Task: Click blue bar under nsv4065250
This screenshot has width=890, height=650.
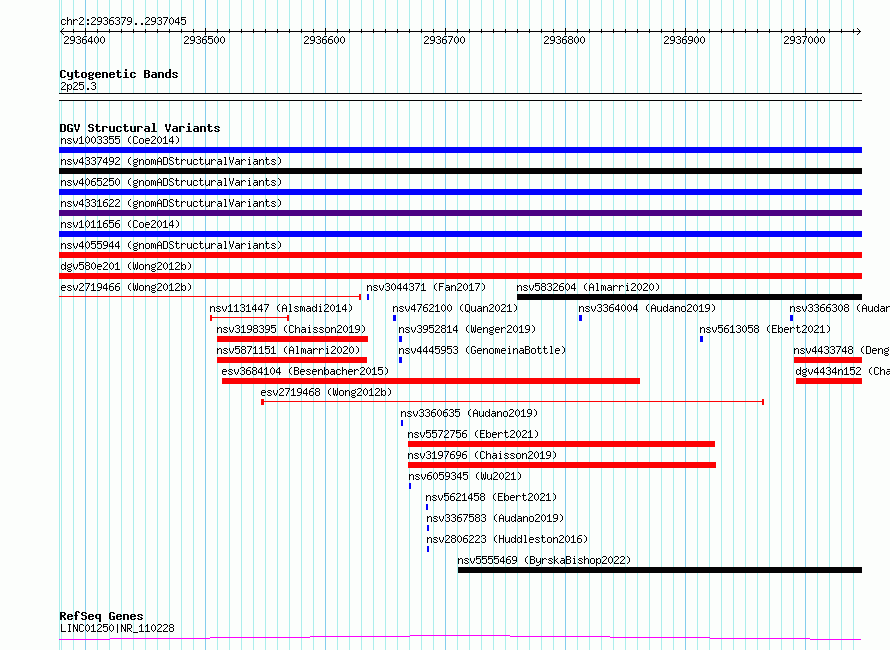Action: point(460,192)
